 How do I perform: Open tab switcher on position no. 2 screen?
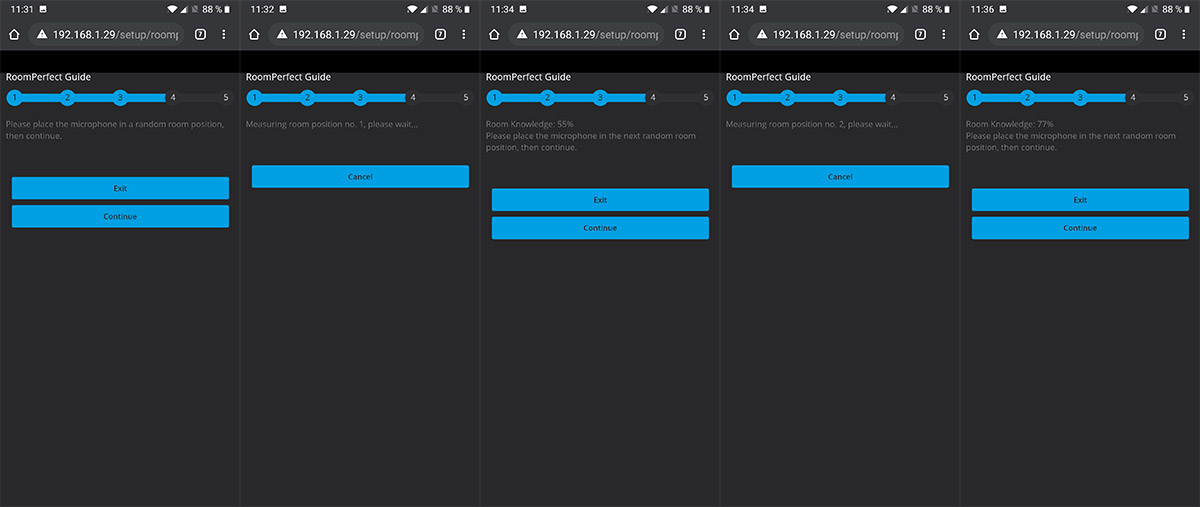click(920, 34)
